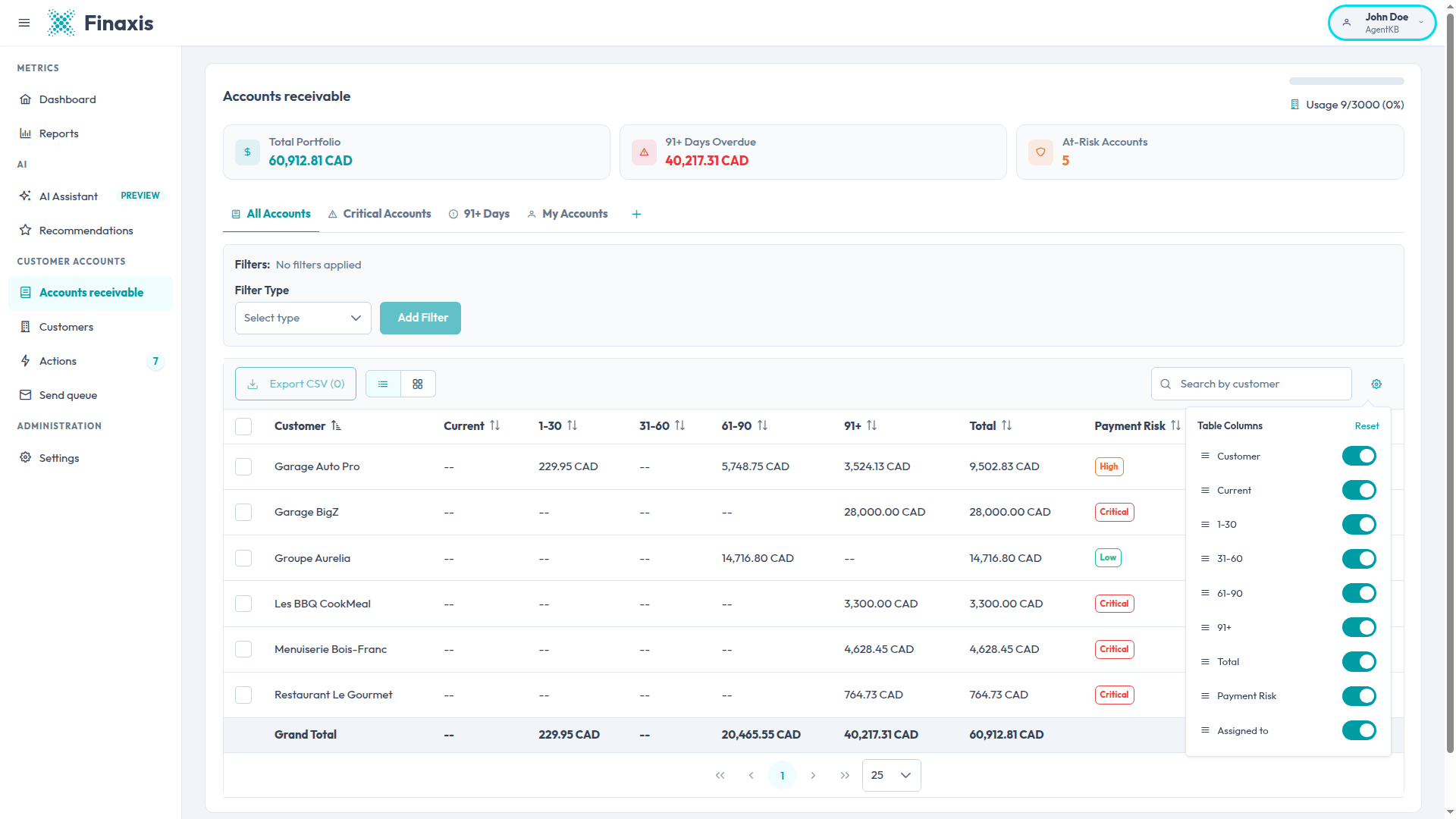Click the Finaxis logo
Image resolution: width=1456 pixels, height=819 pixels.
point(100,23)
